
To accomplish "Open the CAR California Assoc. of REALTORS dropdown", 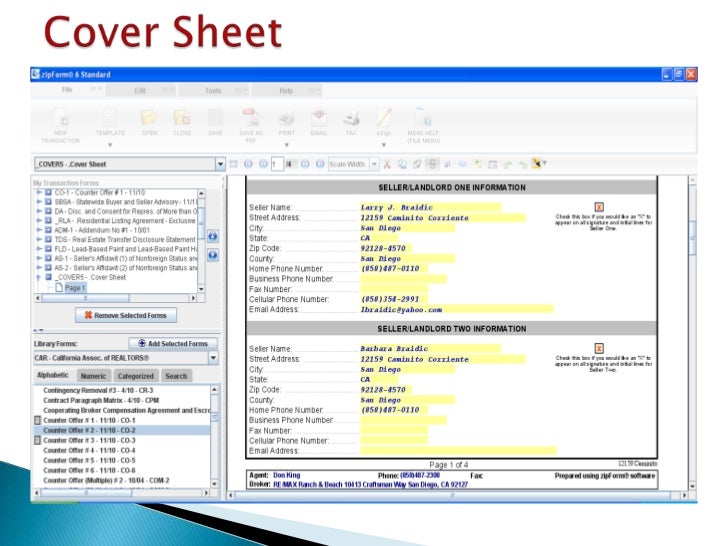I will click(213, 358).
